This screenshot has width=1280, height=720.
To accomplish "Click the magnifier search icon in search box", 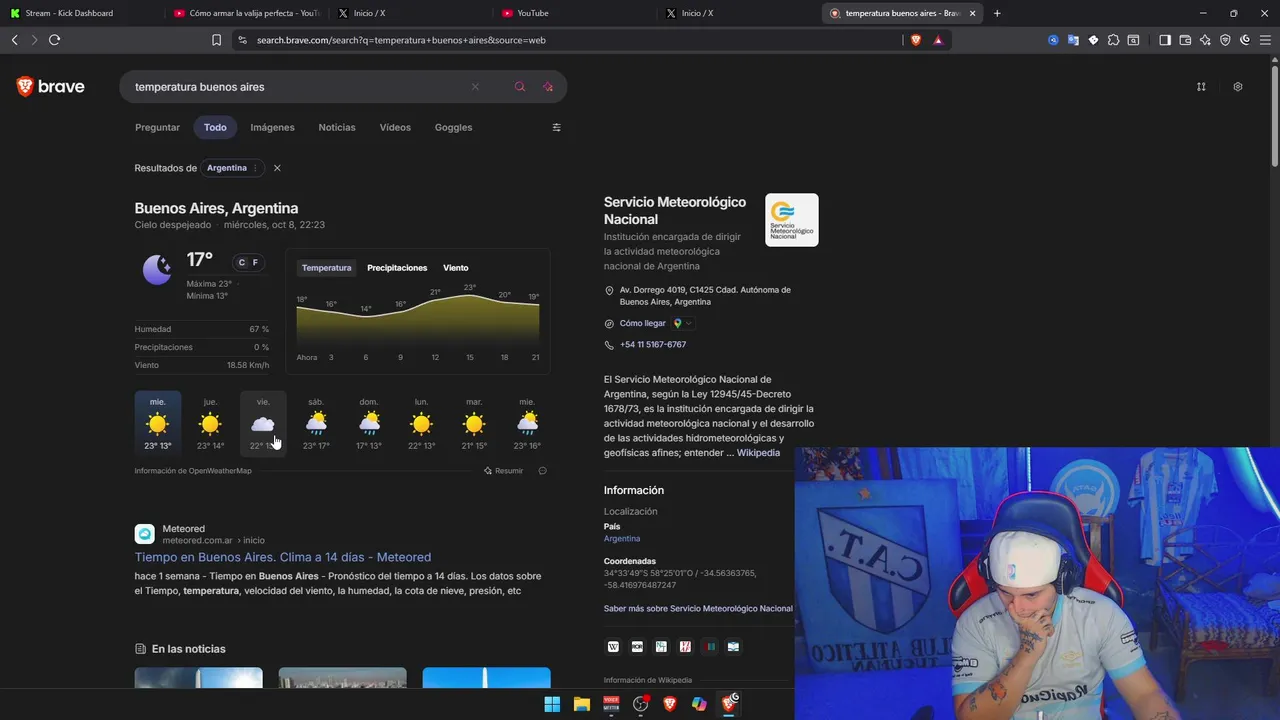I will pos(519,87).
